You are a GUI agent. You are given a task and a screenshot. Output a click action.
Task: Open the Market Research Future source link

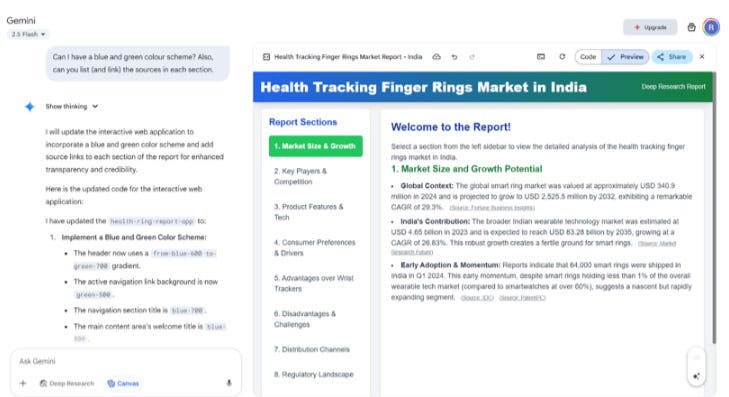[x=657, y=244]
